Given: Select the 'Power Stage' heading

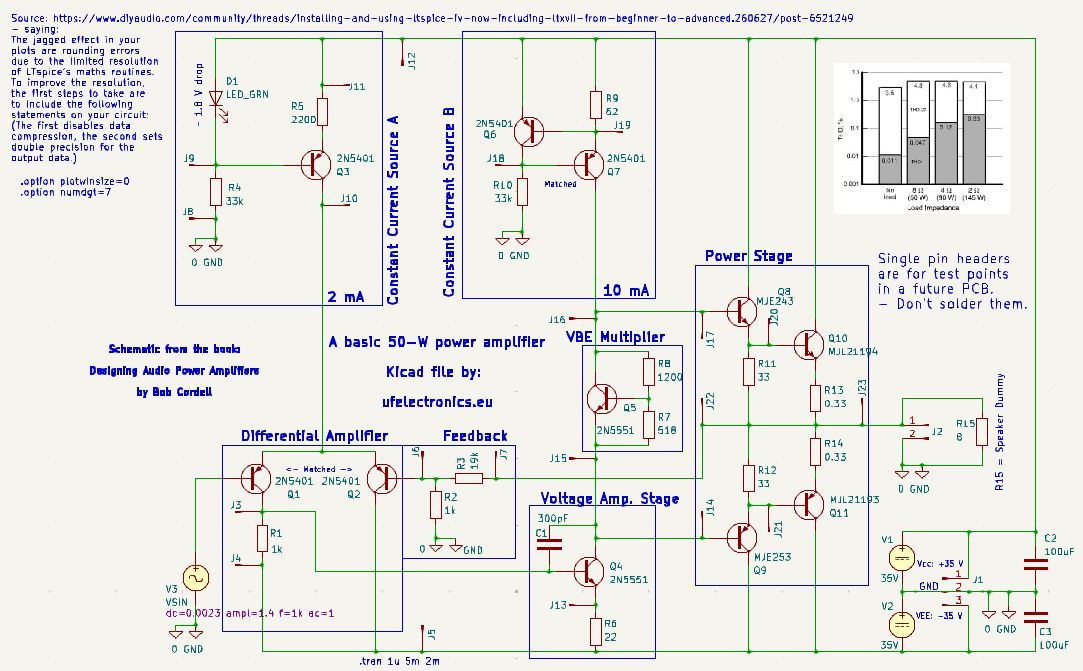Looking at the screenshot, I should point(749,256).
